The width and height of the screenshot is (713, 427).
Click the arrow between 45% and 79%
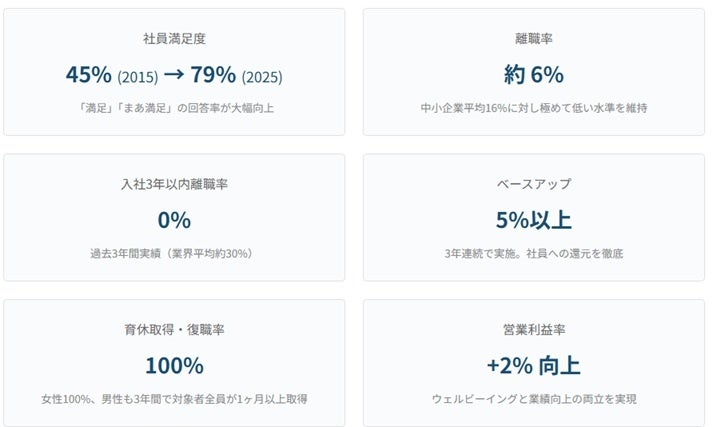coord(174,75)
